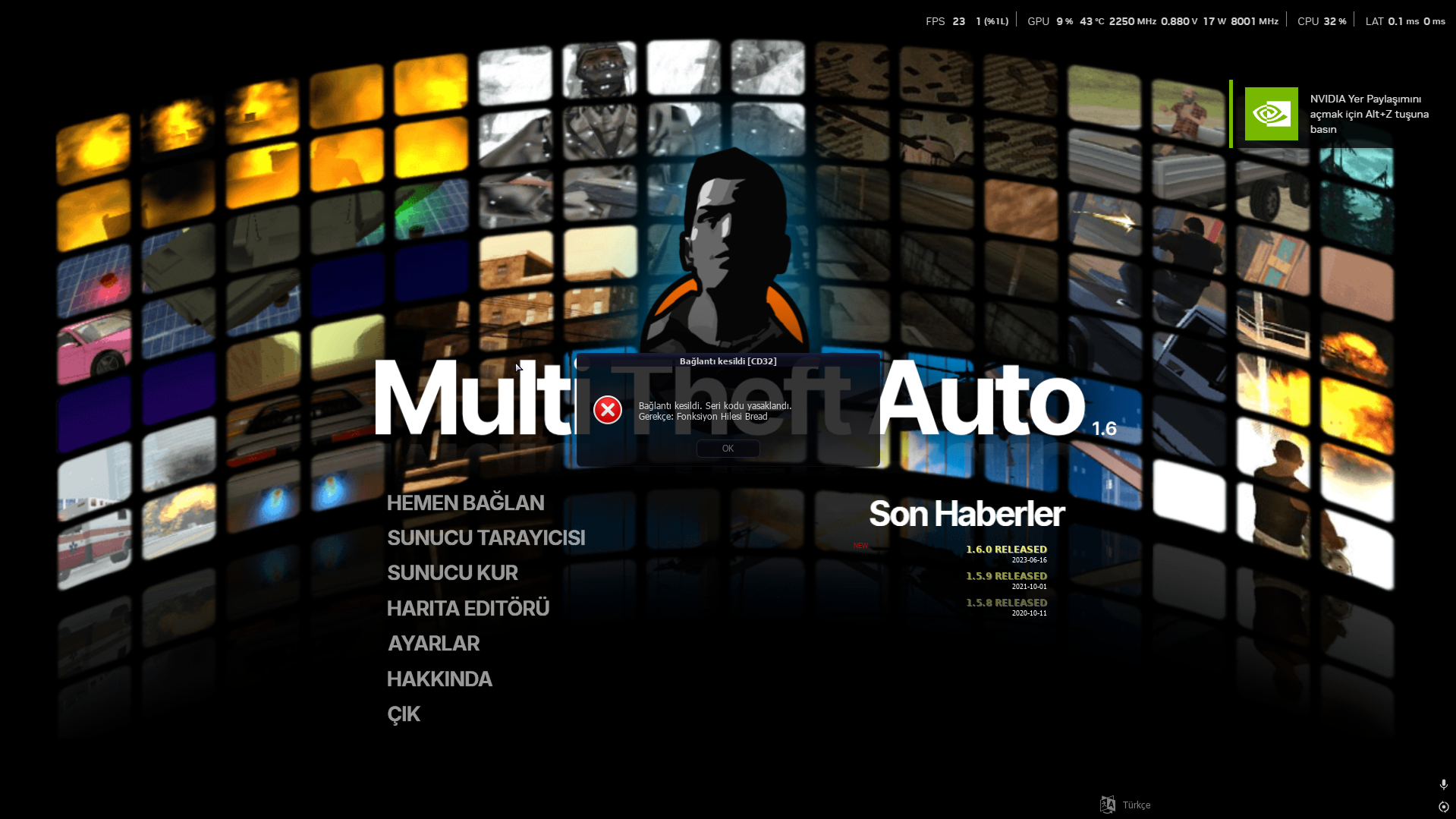Image resolution: width=1456 pixels, height=819 pixels.
Task: Click the language translate icon
Action: [x=1108, y=805]
